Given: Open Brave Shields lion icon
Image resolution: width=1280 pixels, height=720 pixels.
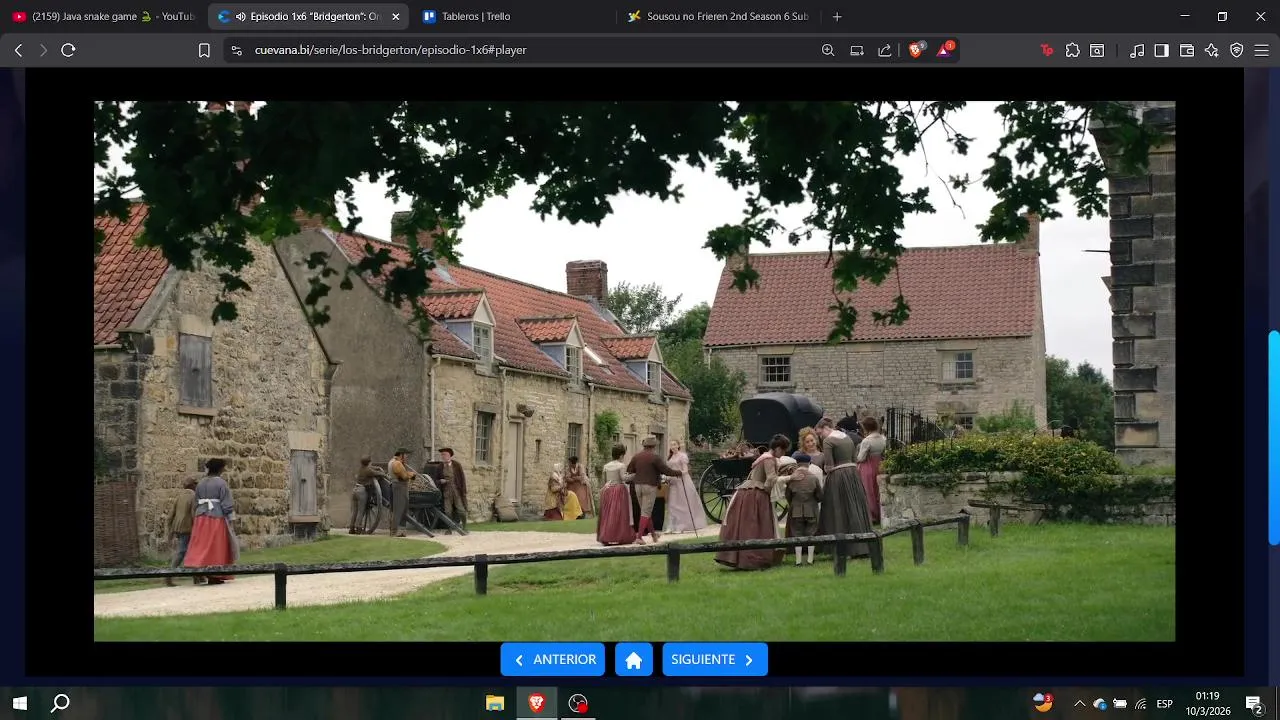Looking at the screenshot, I should click(x=916, y=50).
